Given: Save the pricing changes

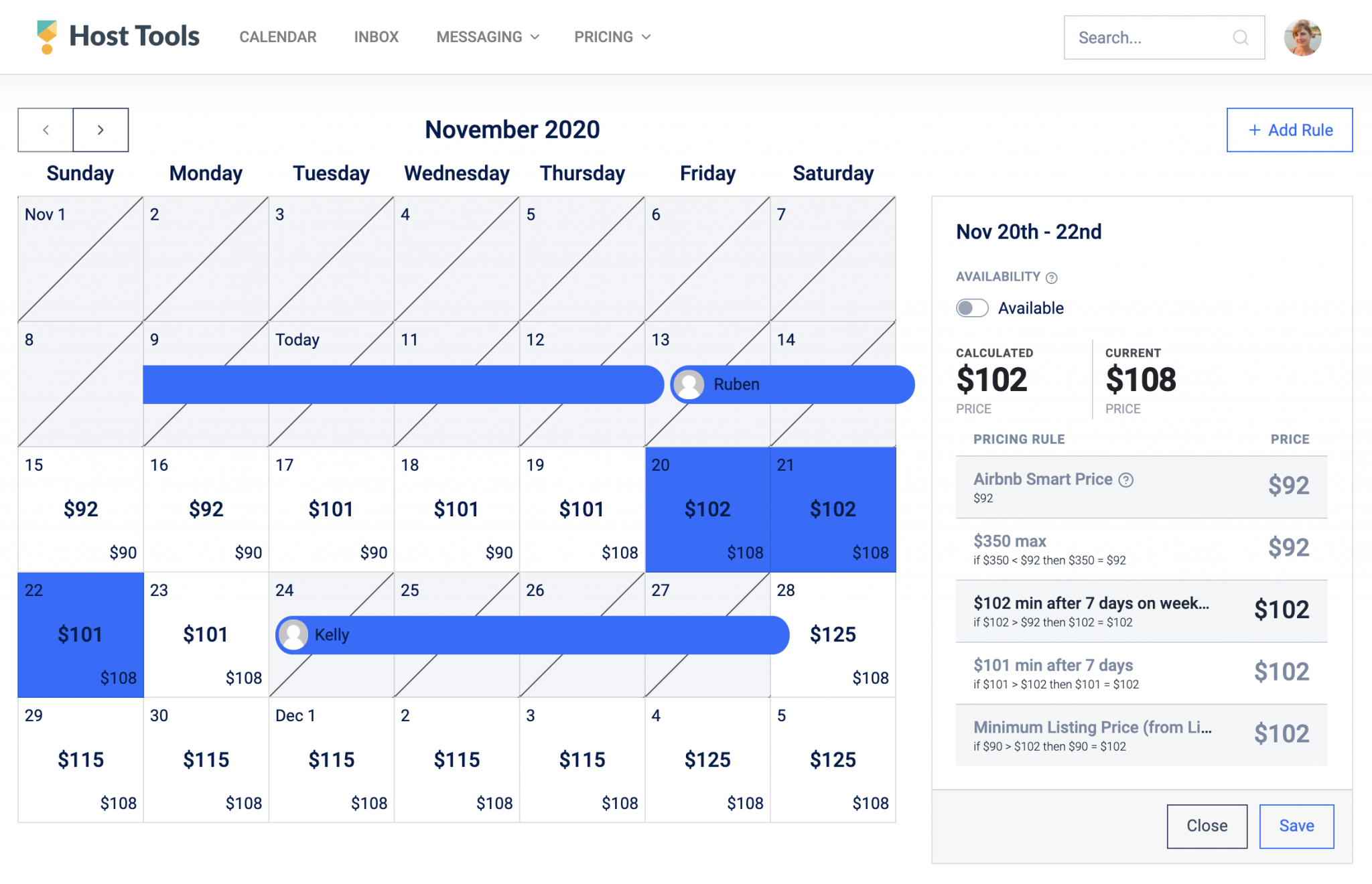Looking at the screenshot, I should coord(1296,826).
